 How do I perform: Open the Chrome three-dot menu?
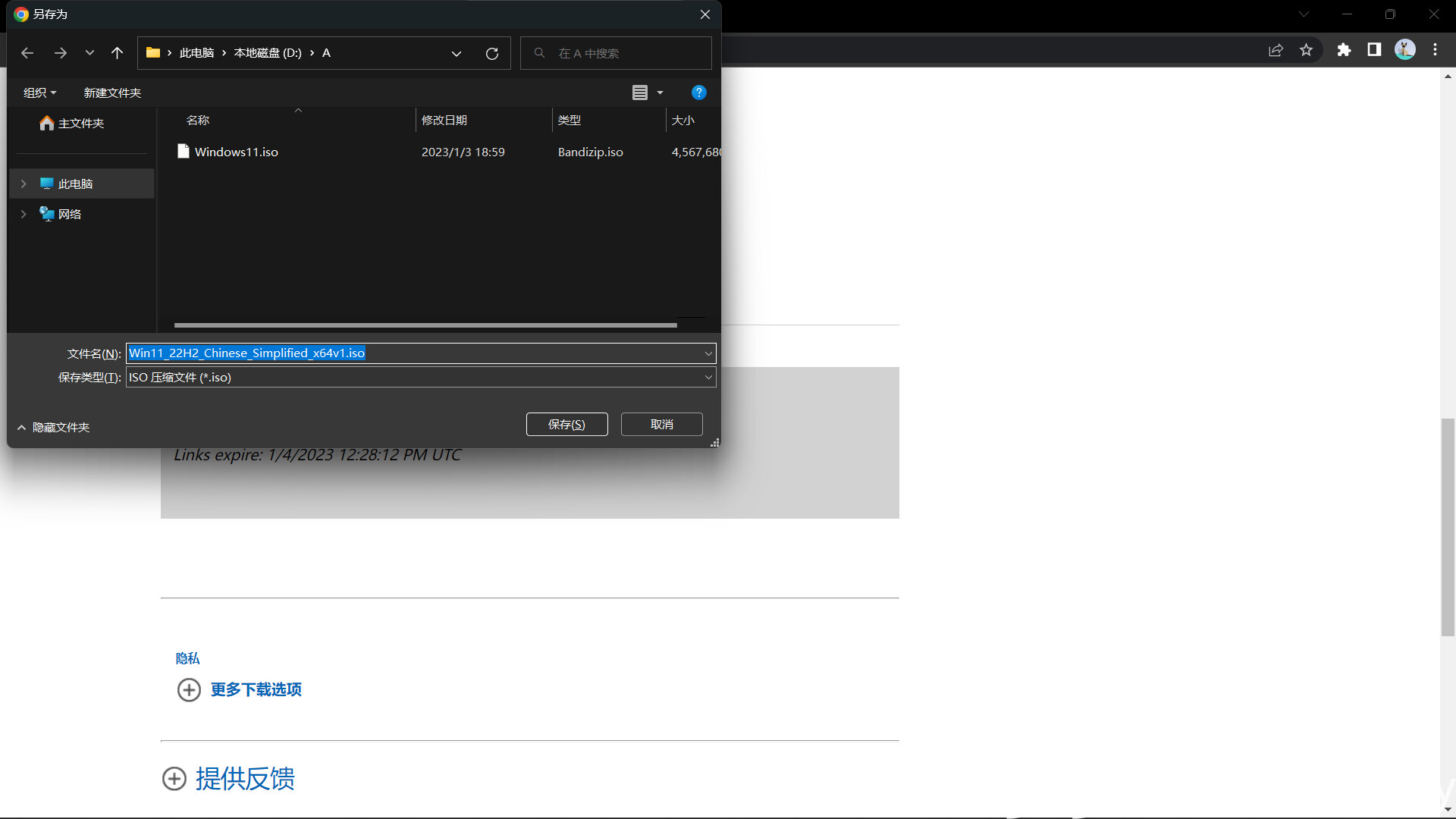1435,49
